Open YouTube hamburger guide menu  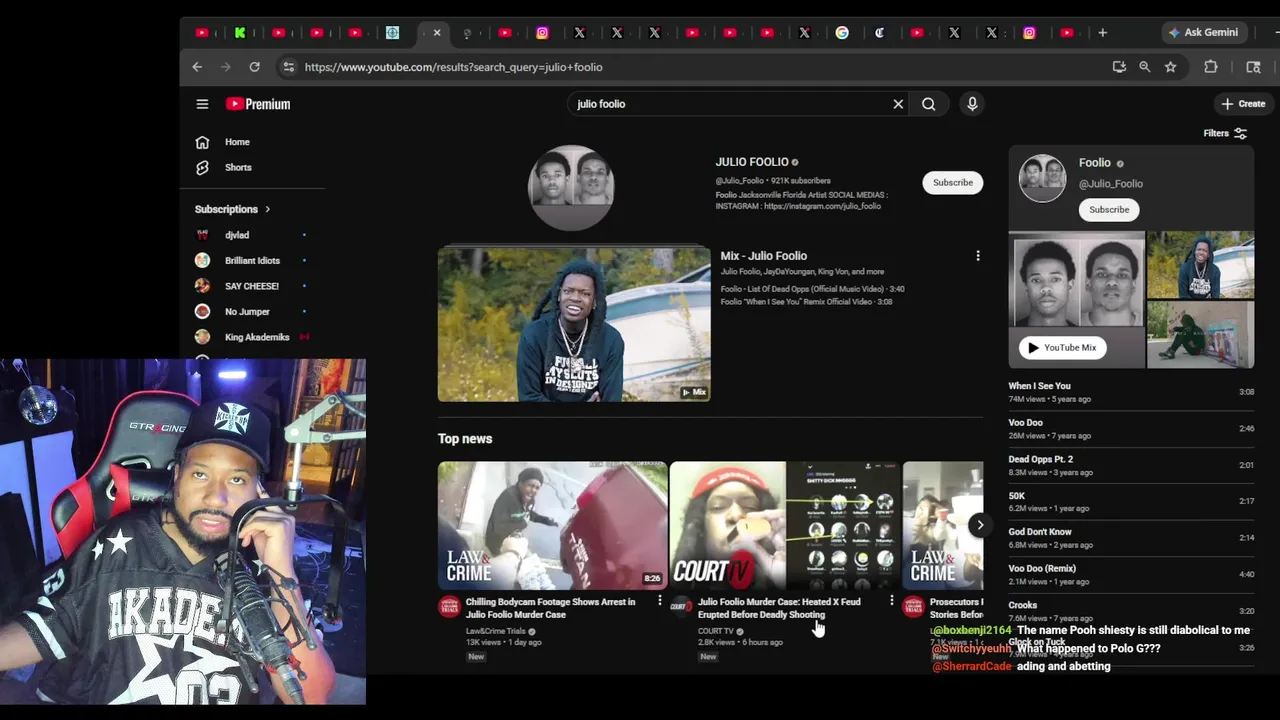tap(202, 104)
